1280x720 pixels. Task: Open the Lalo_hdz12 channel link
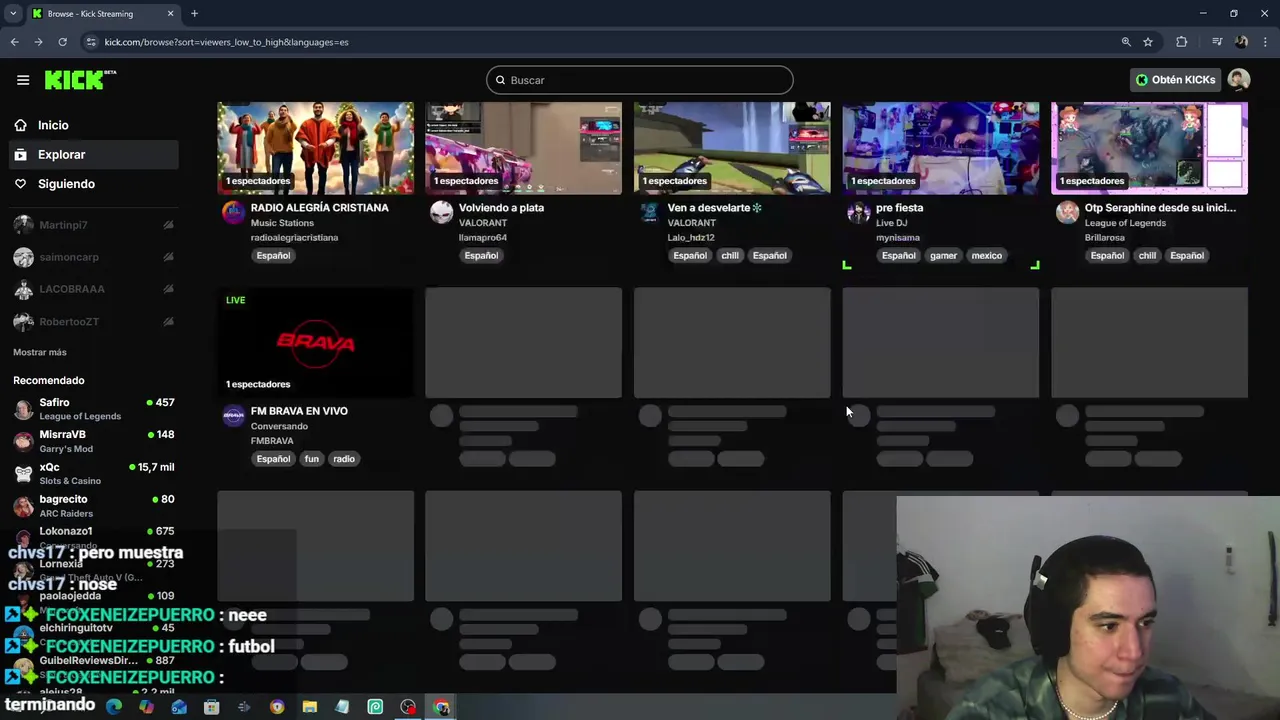[691, 238]
